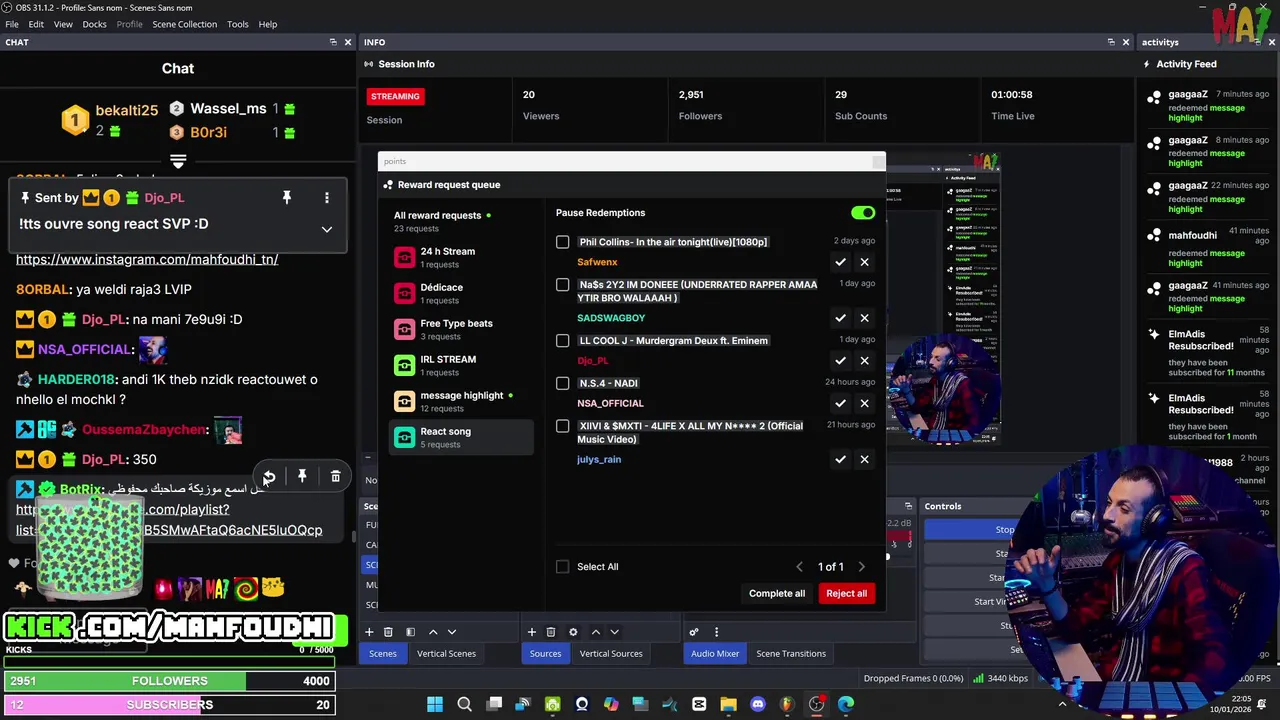Tick the XIIVI & $MXTI request checkbox
Viewport: 1280px width, 720px height.
pyautogui.click(x=563, y=426)
